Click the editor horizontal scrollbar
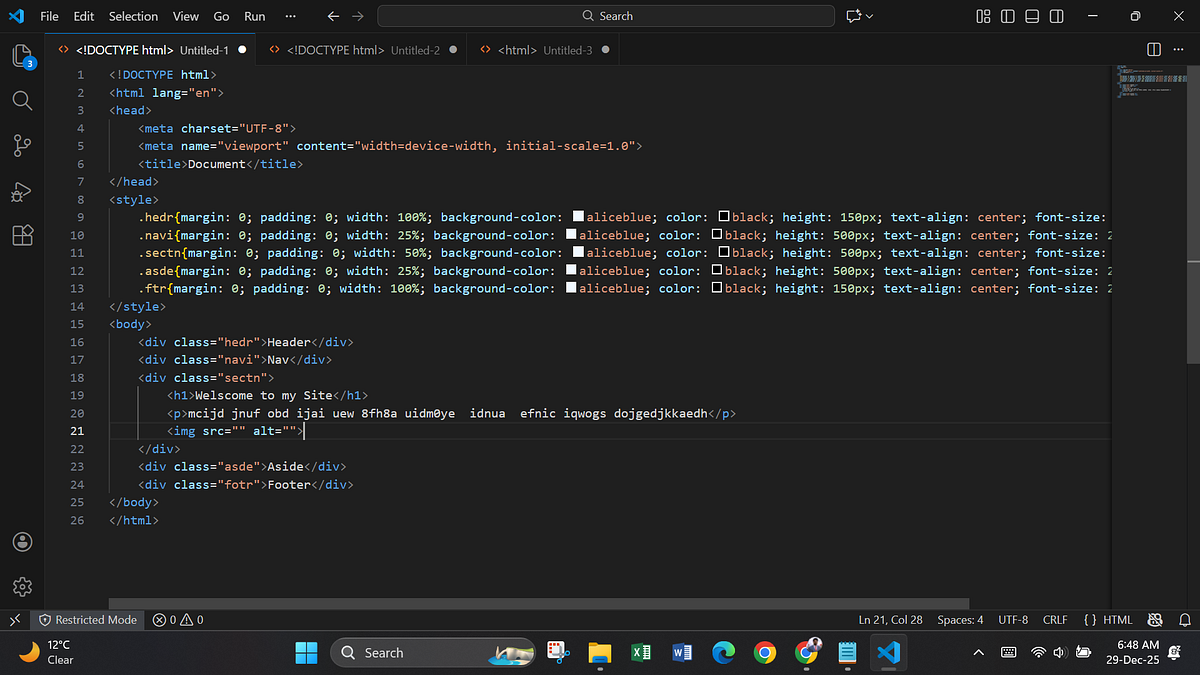The height and width of the screenshot is (675, 1200). coord(539,604)
